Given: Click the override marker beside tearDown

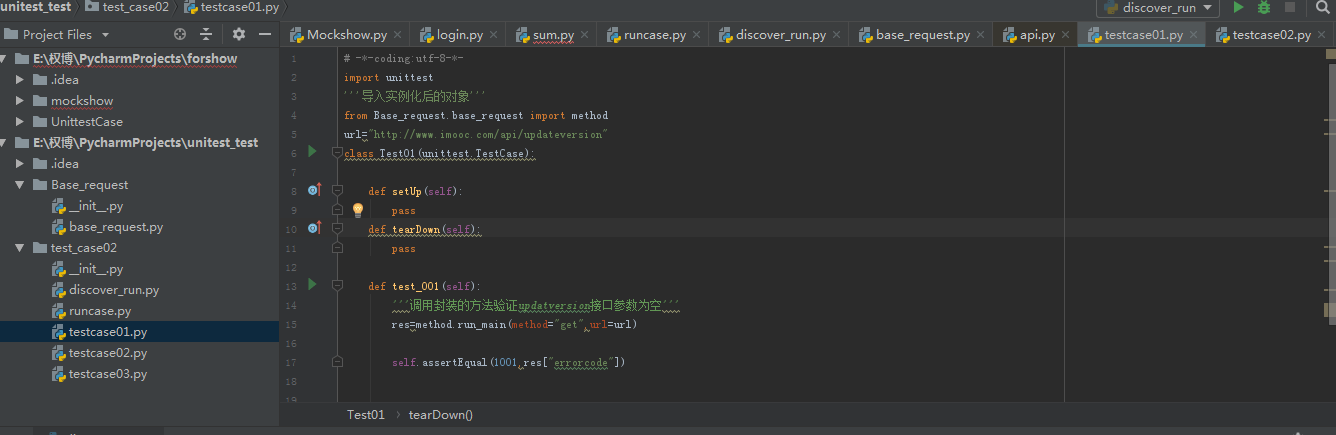Looking at the screenshot, I should [x=314, y=227].
